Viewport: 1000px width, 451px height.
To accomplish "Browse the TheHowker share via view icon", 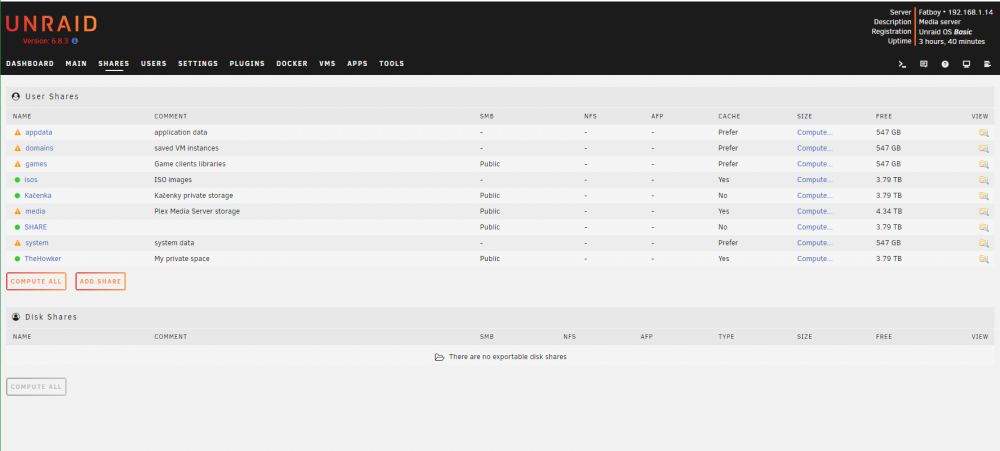I will pyautogui.click(x=983, y=259).
